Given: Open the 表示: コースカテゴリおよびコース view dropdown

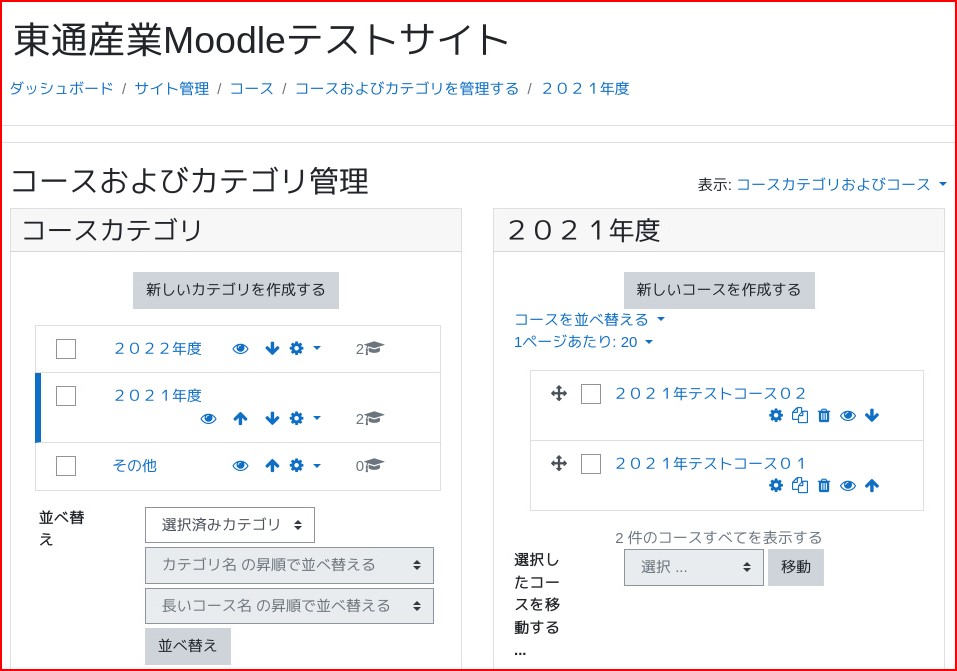Looking at the screenshot, I should click(x=841, y=184).
